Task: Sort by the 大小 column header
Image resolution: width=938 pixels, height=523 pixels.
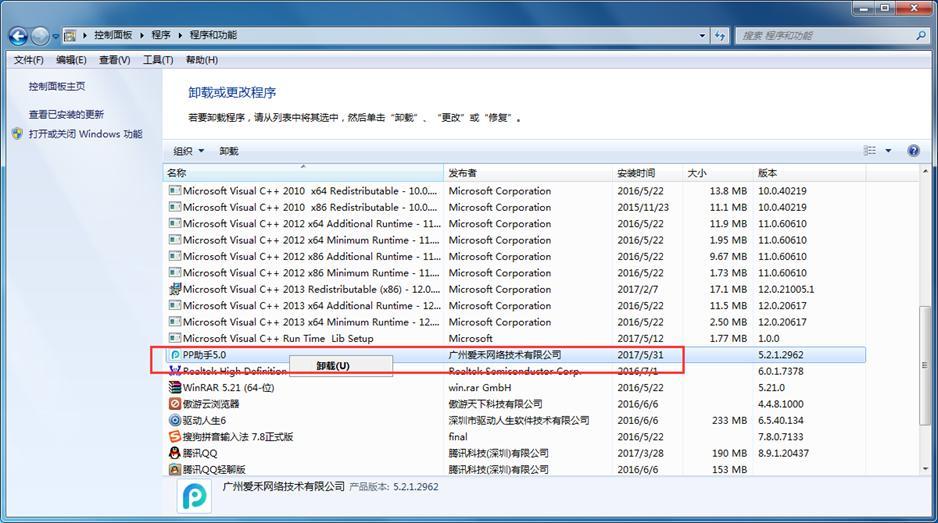Action: point(718,172)
